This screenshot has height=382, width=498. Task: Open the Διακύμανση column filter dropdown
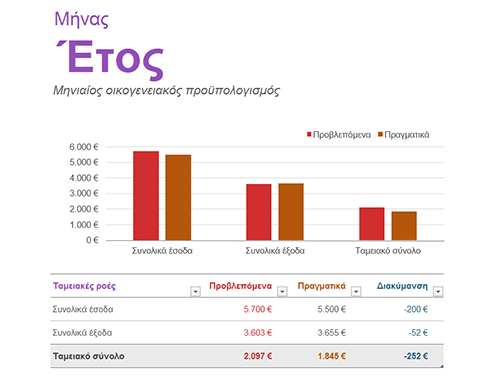438,292
